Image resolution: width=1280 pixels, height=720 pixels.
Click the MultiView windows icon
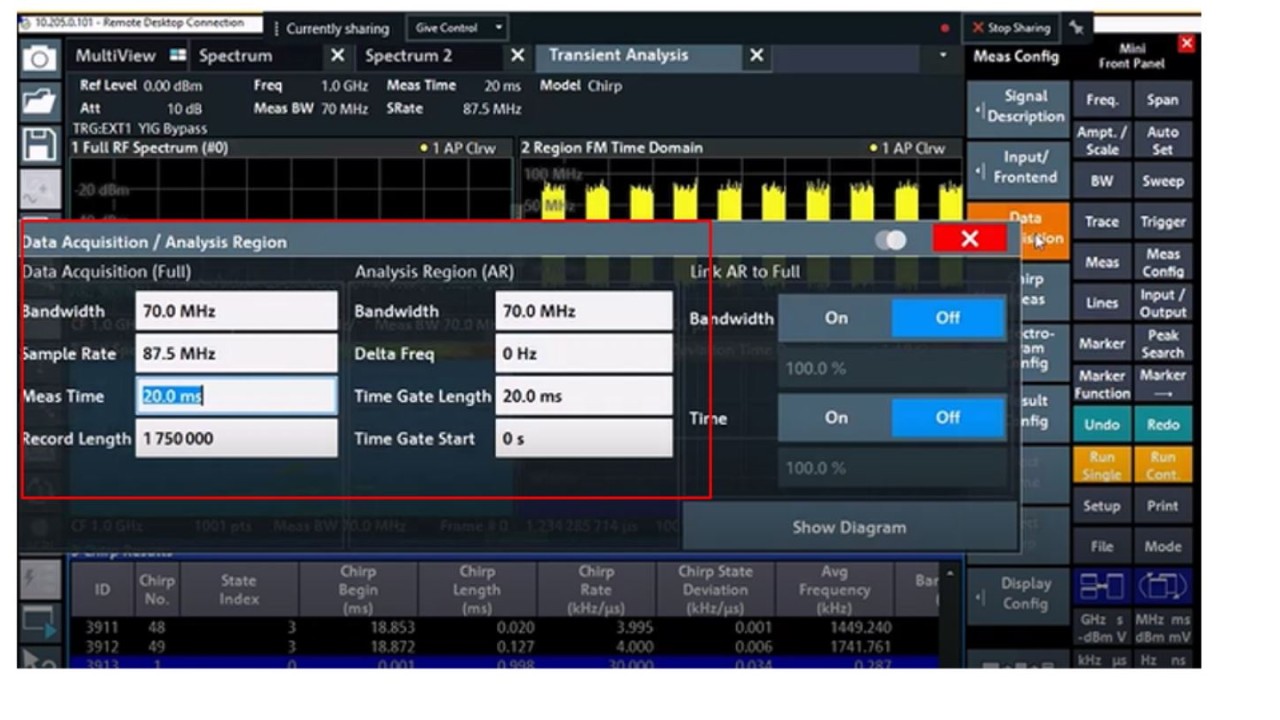click(x=178, y=56)
